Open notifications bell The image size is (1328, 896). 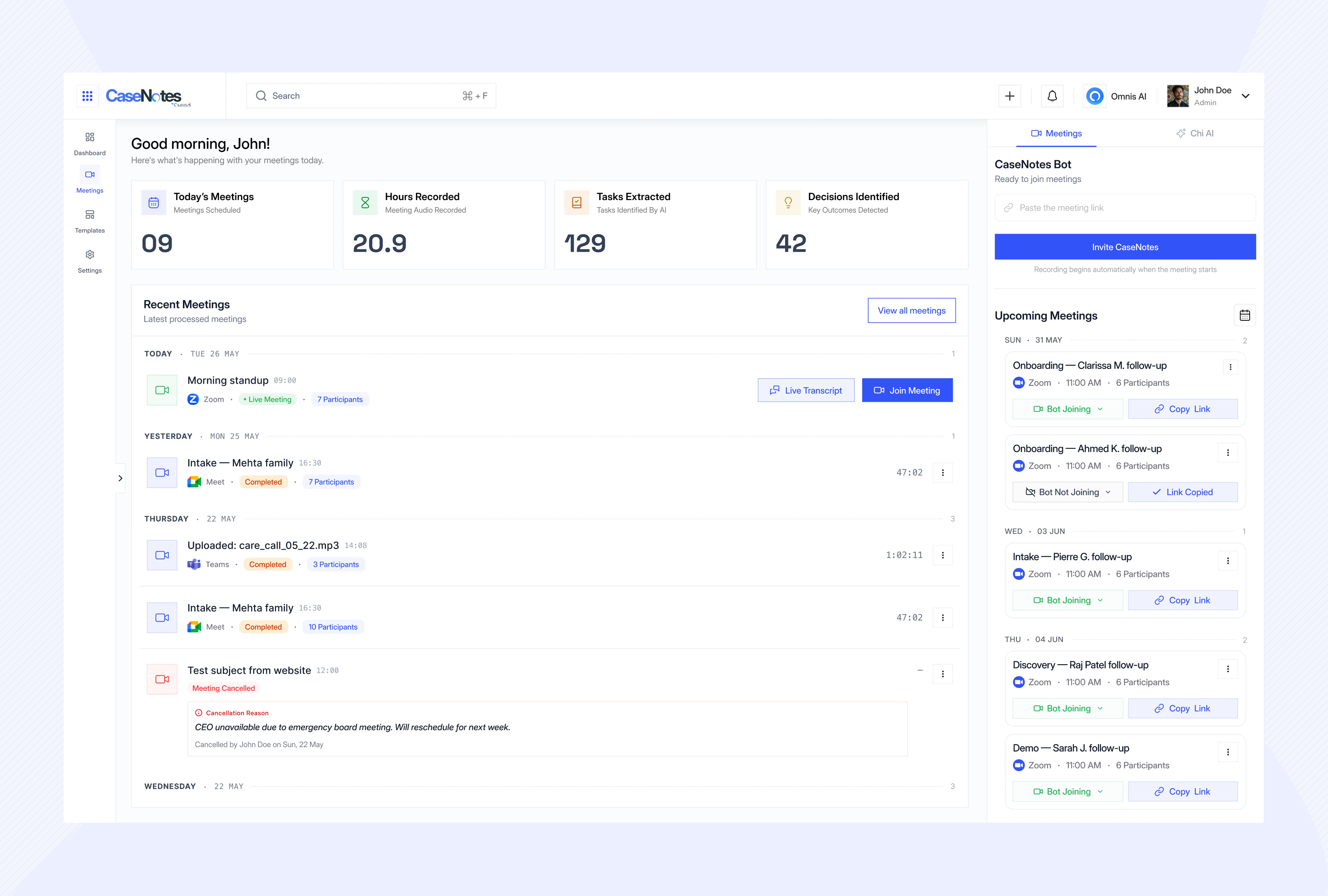[1052, 96]
